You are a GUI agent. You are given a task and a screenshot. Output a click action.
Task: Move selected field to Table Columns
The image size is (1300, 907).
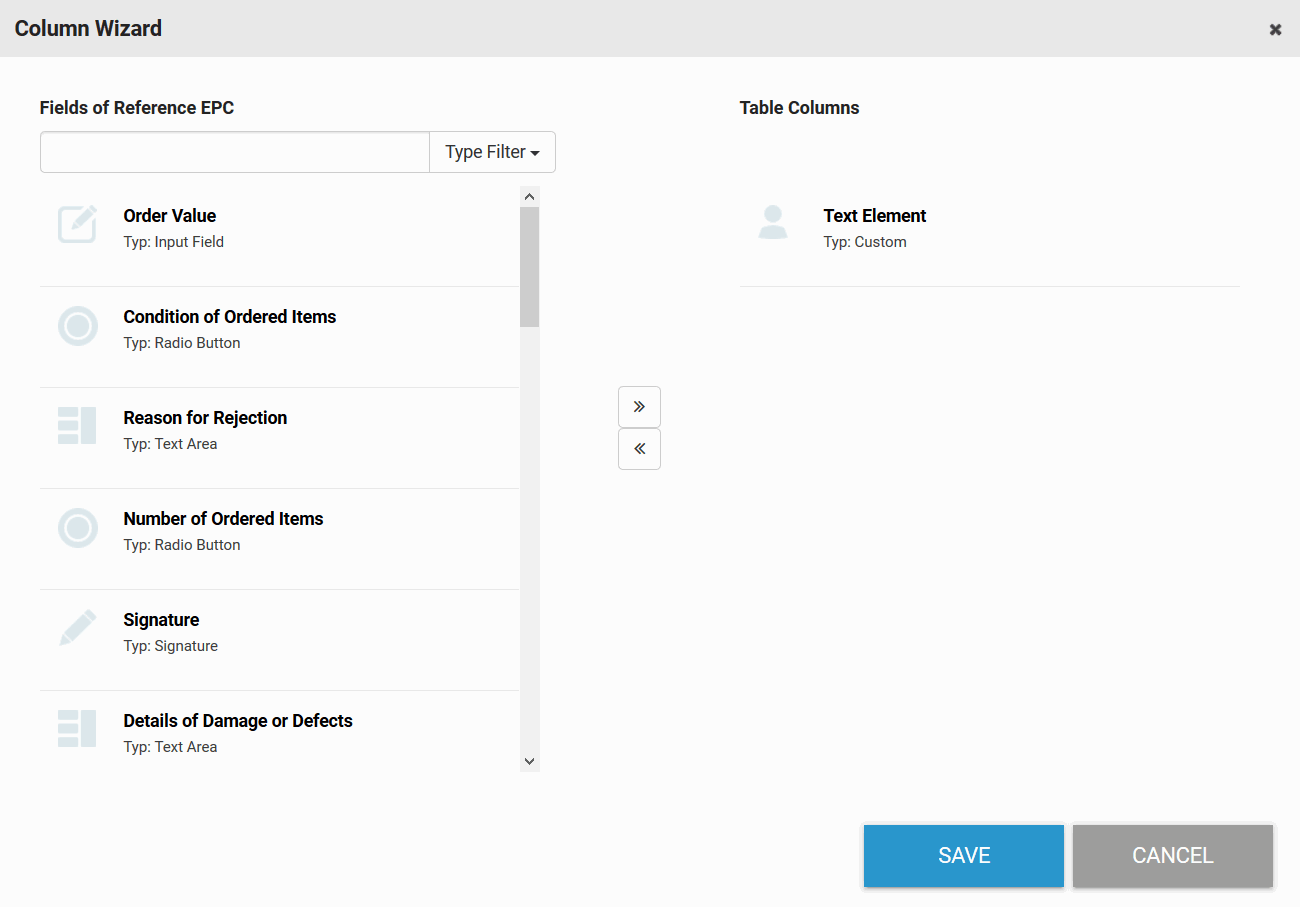pos(639,407)
